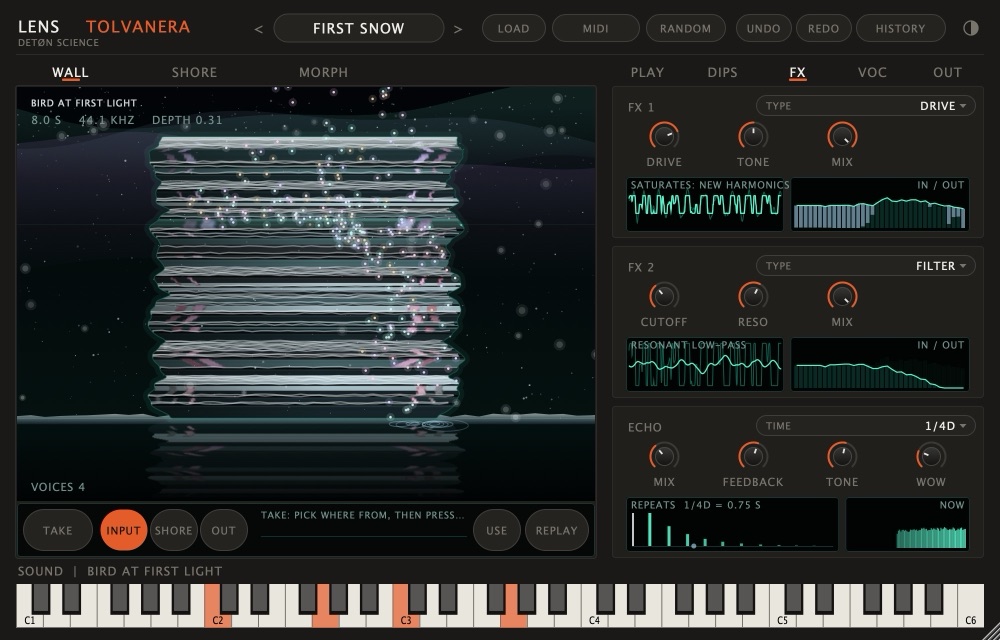The height and width of the screenshot is (640, 1000).
Task: Click the DEPTH 0.31 value
Action: coord(187,120)
